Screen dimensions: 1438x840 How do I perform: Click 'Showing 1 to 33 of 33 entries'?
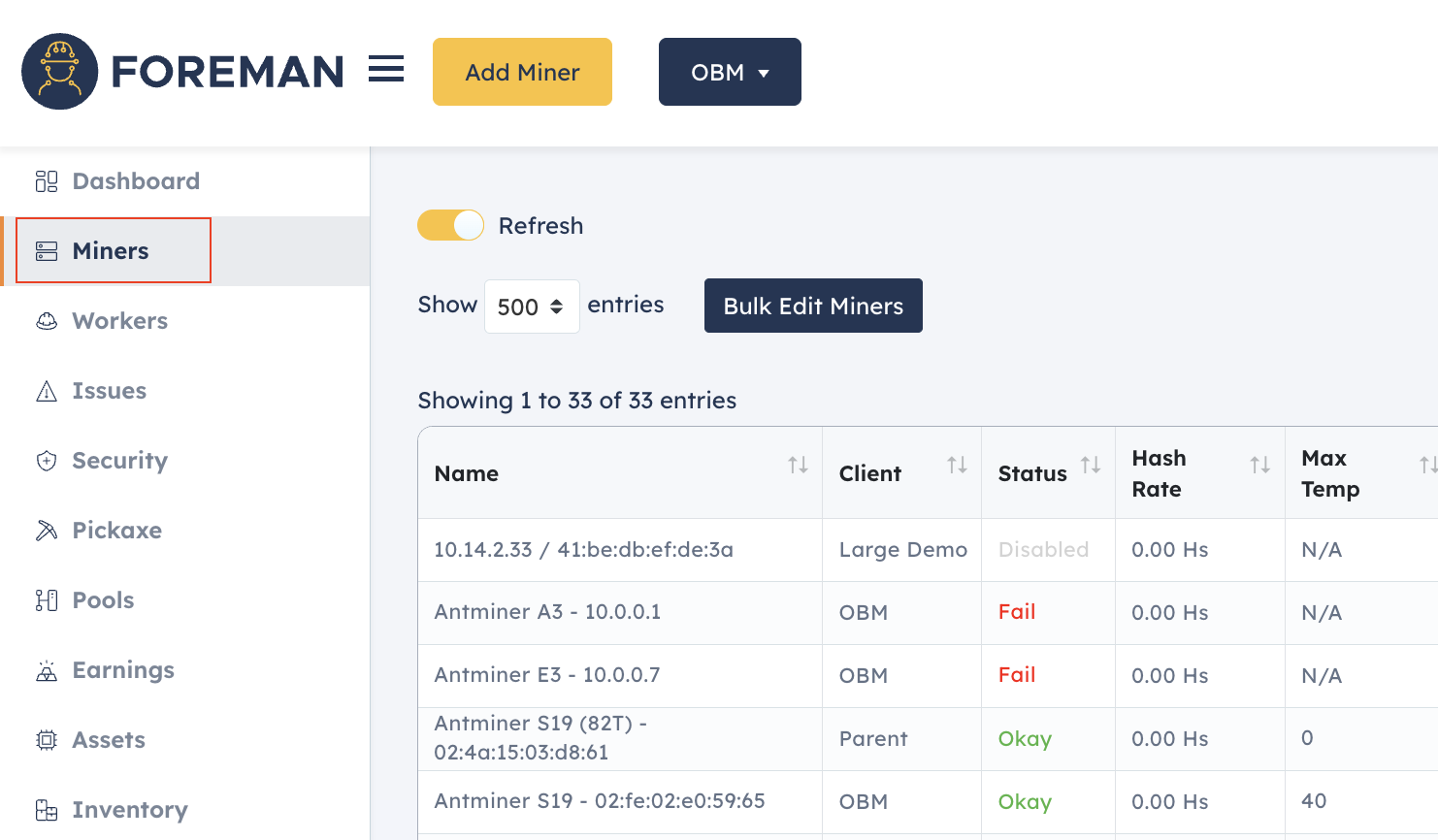point(577,401)
